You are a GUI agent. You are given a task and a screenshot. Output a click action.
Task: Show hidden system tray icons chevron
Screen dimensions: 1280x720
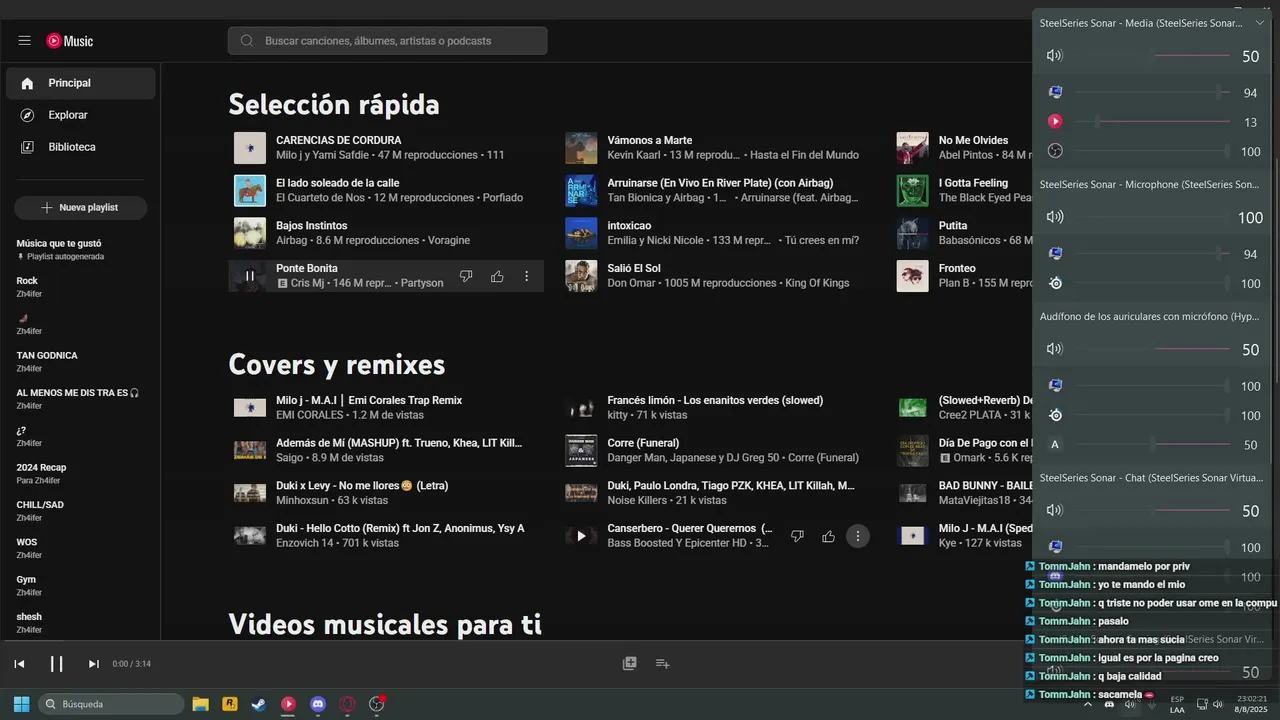1088,704
